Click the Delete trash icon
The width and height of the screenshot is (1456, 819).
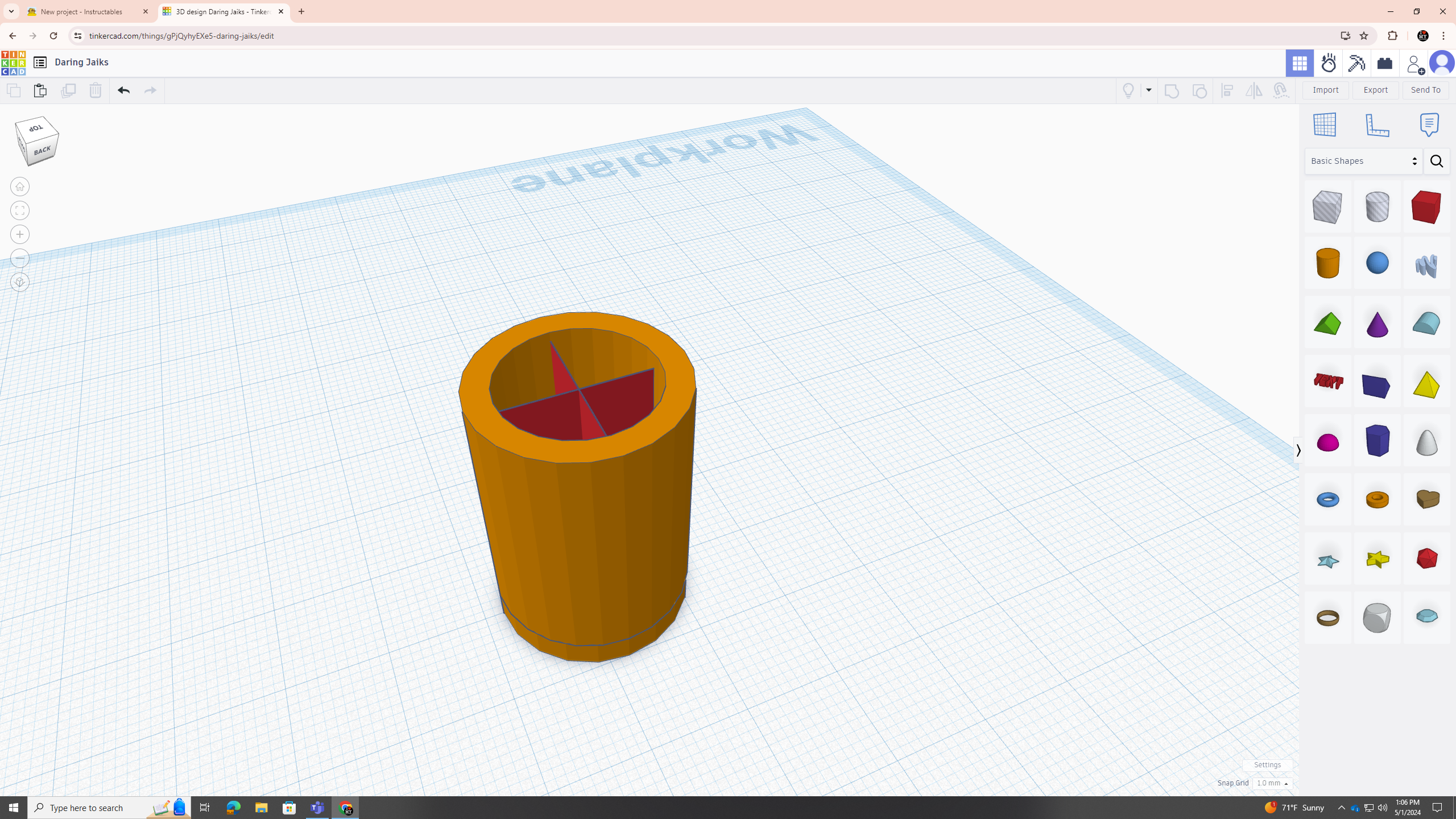coord(95,90)
